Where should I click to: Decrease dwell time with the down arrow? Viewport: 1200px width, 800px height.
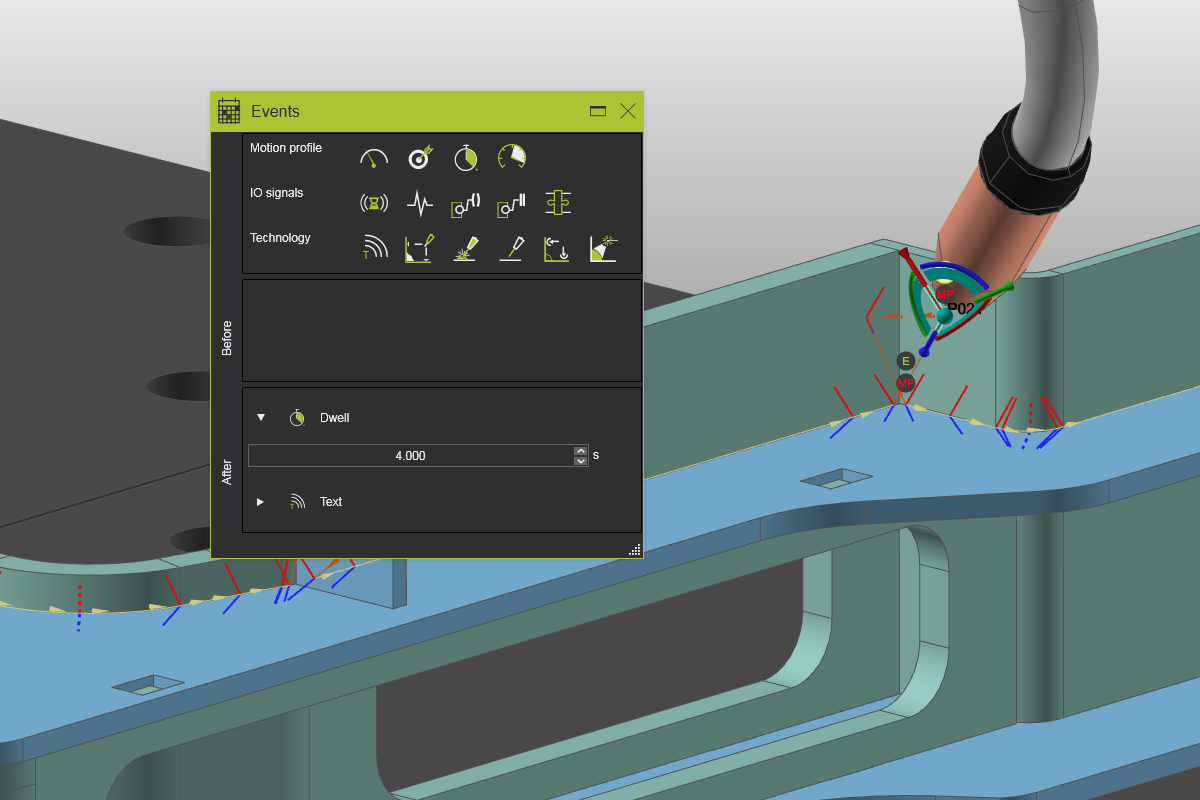pyautogui.click(x=581, y=461)
